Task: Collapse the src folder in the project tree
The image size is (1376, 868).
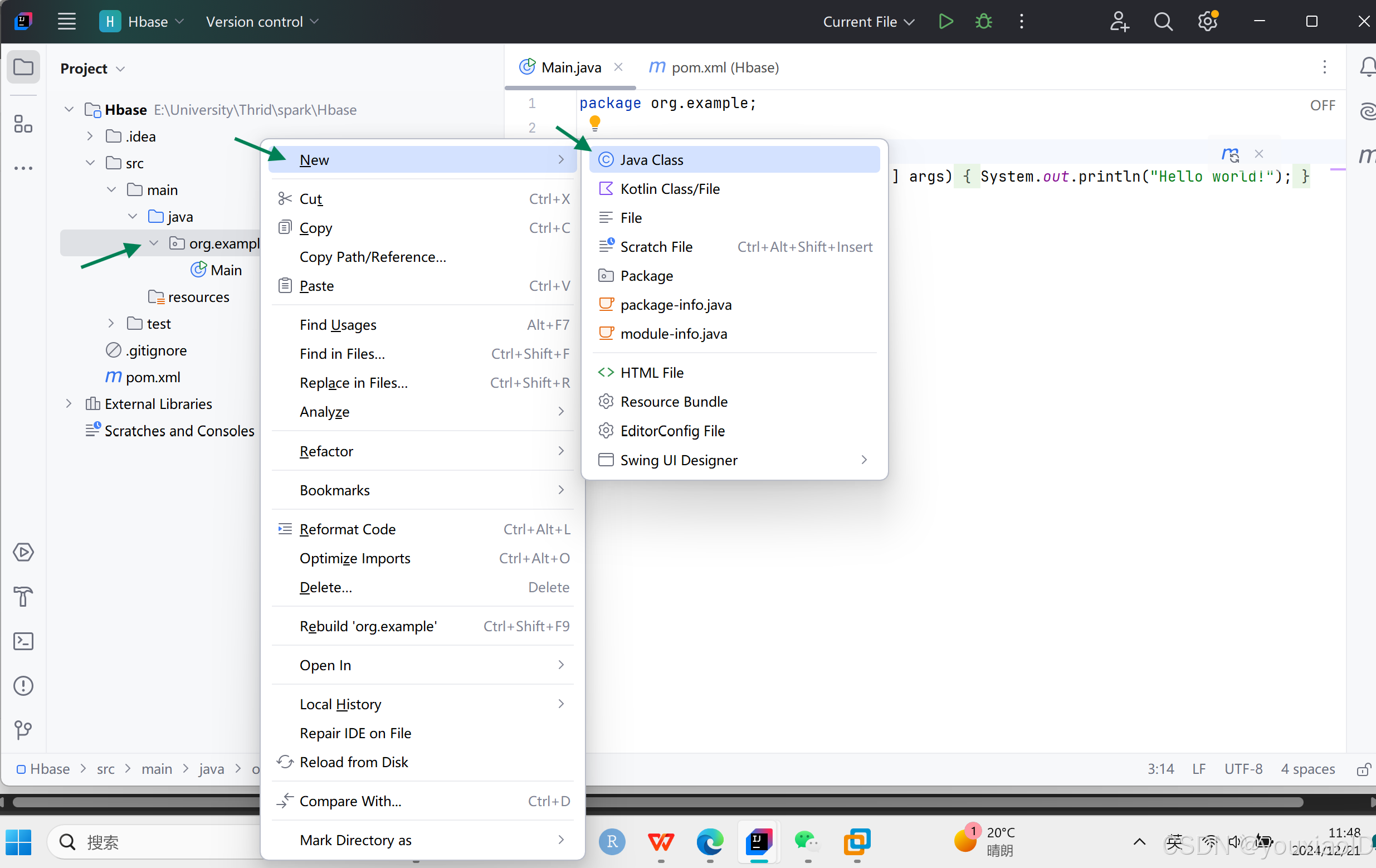Action: click(90, 163)
